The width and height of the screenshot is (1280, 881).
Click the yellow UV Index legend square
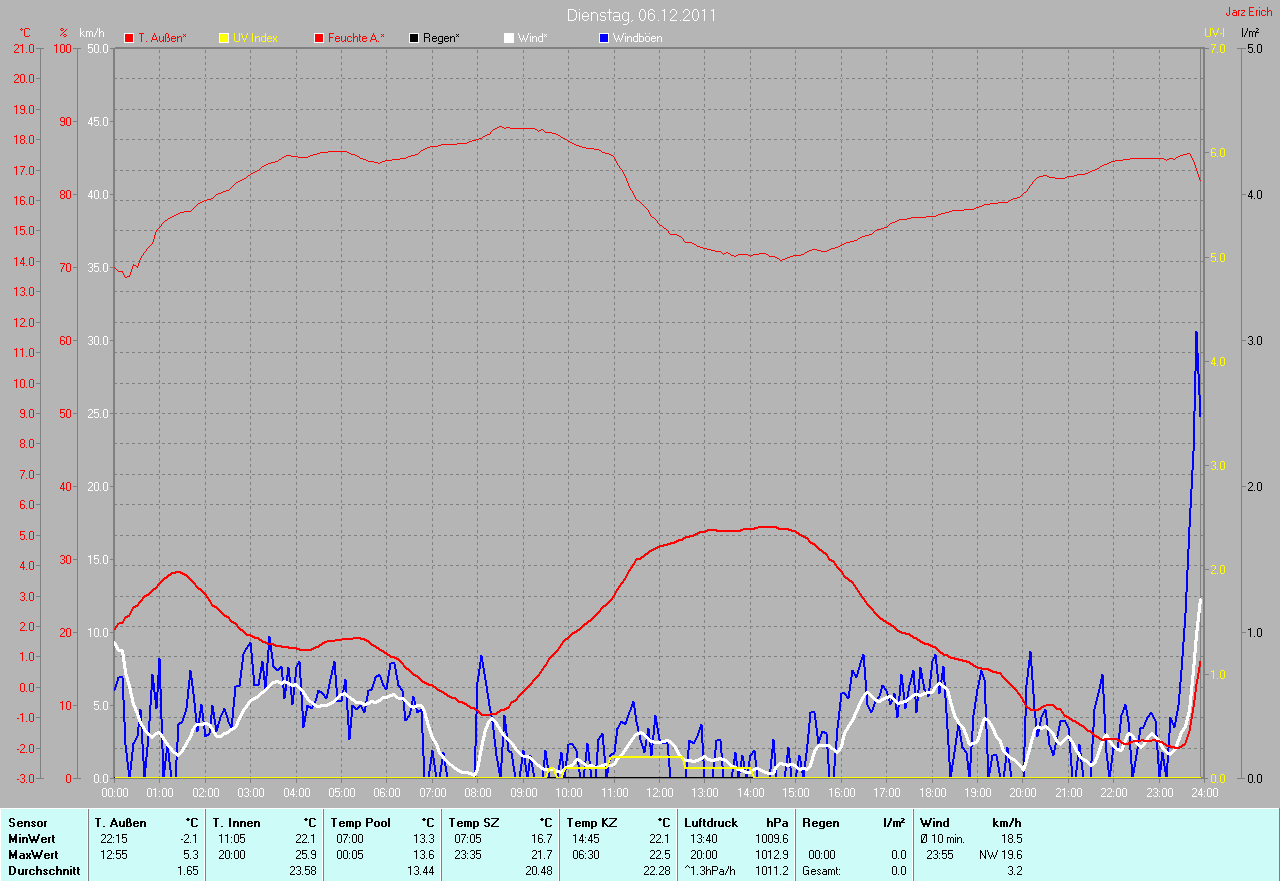point(224,38)
